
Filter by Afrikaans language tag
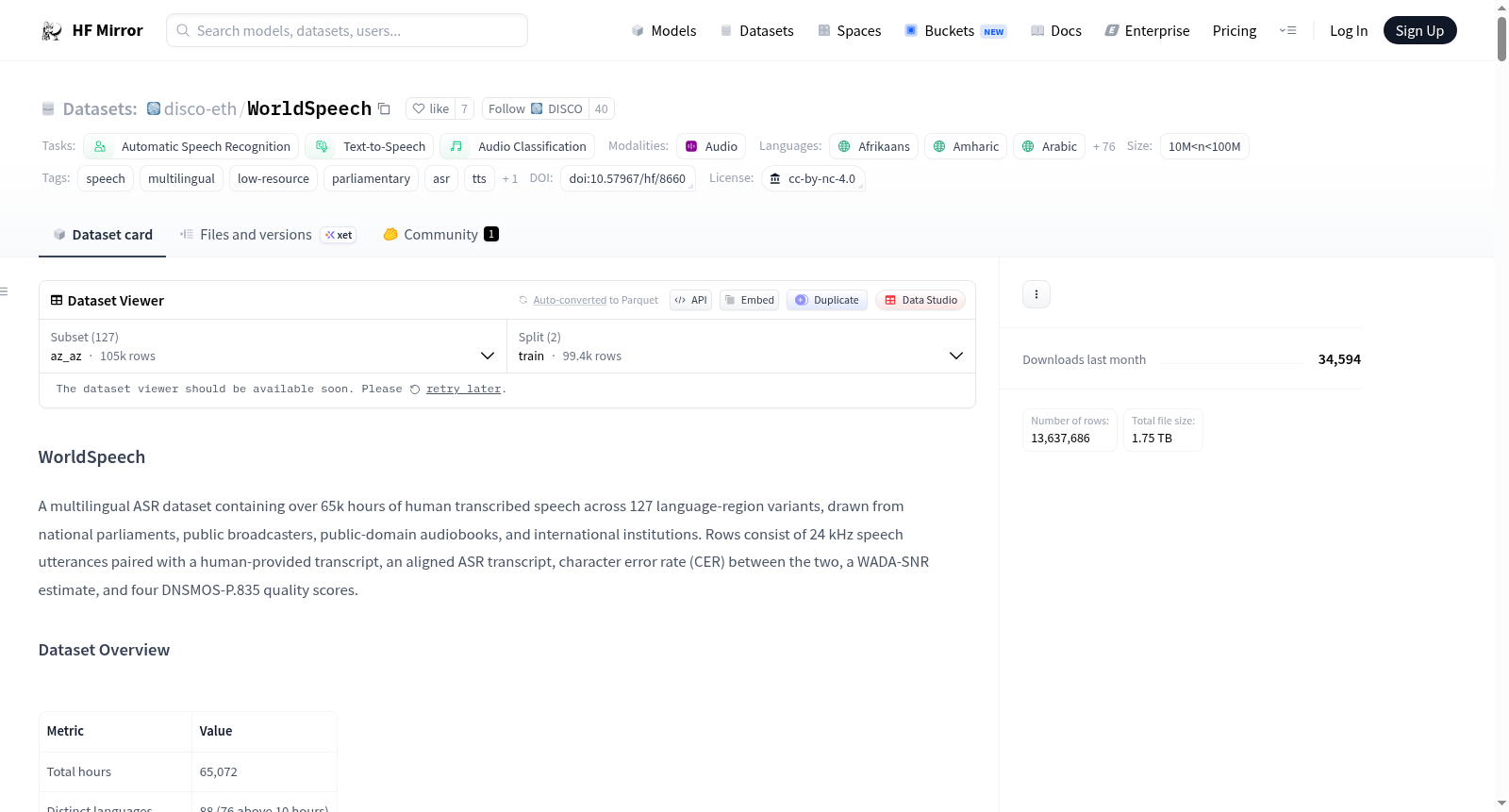pyautogui.click(x=874, y=146)
